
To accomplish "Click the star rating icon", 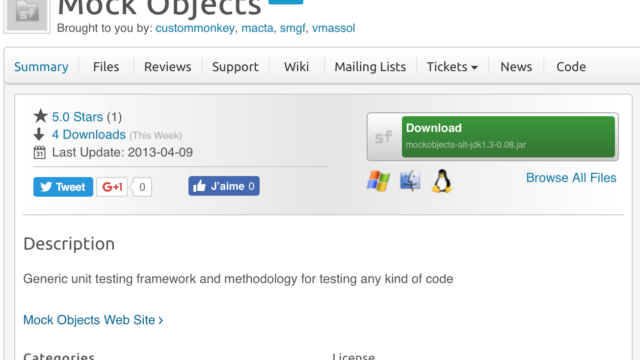I will point(40,116).
